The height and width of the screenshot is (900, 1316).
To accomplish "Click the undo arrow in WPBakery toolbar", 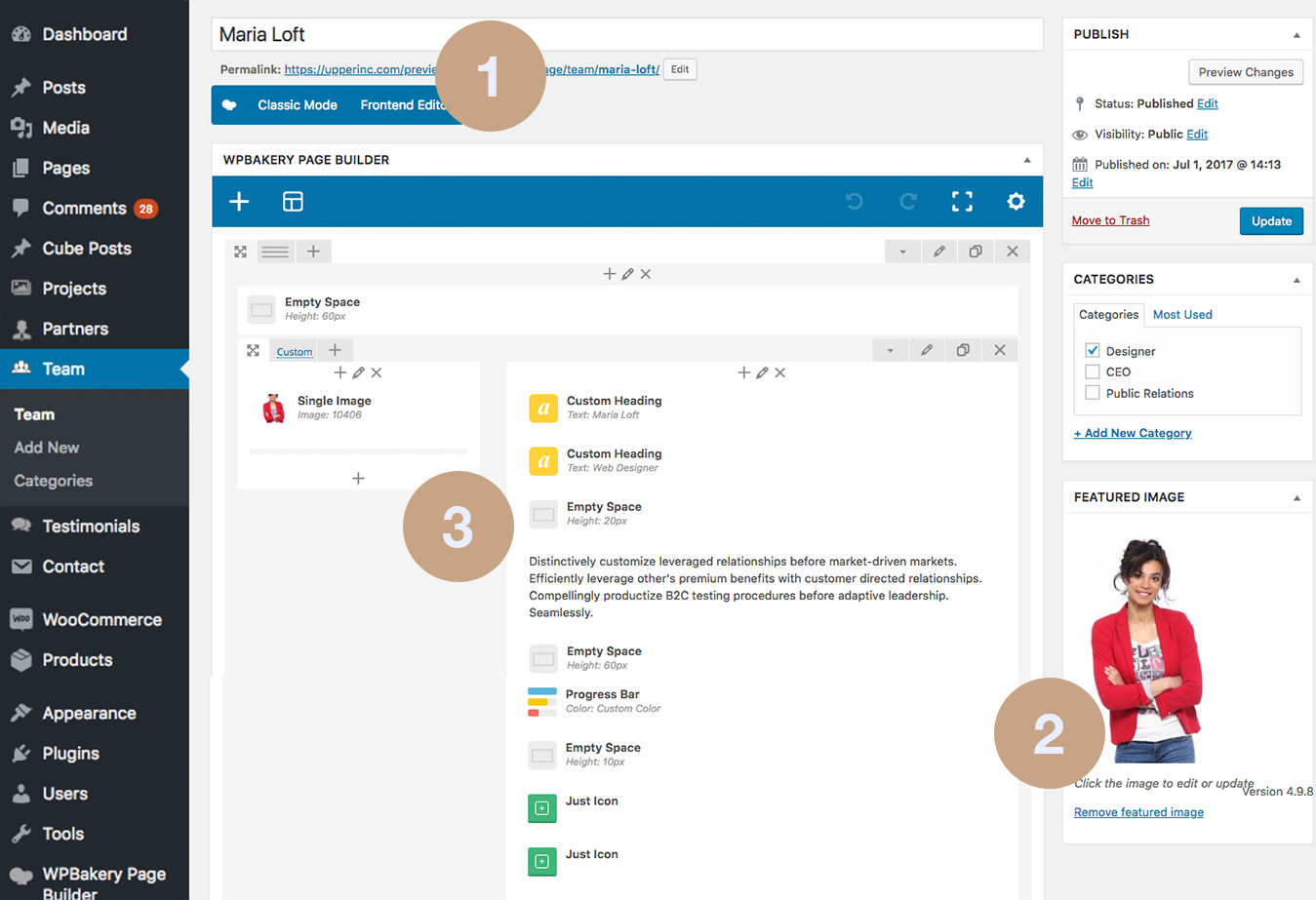I will (854, 202).
